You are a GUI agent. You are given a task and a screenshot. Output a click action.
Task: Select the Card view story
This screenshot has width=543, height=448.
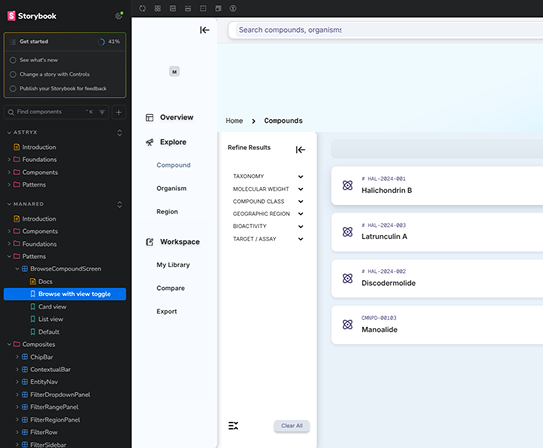coord(52,307)
